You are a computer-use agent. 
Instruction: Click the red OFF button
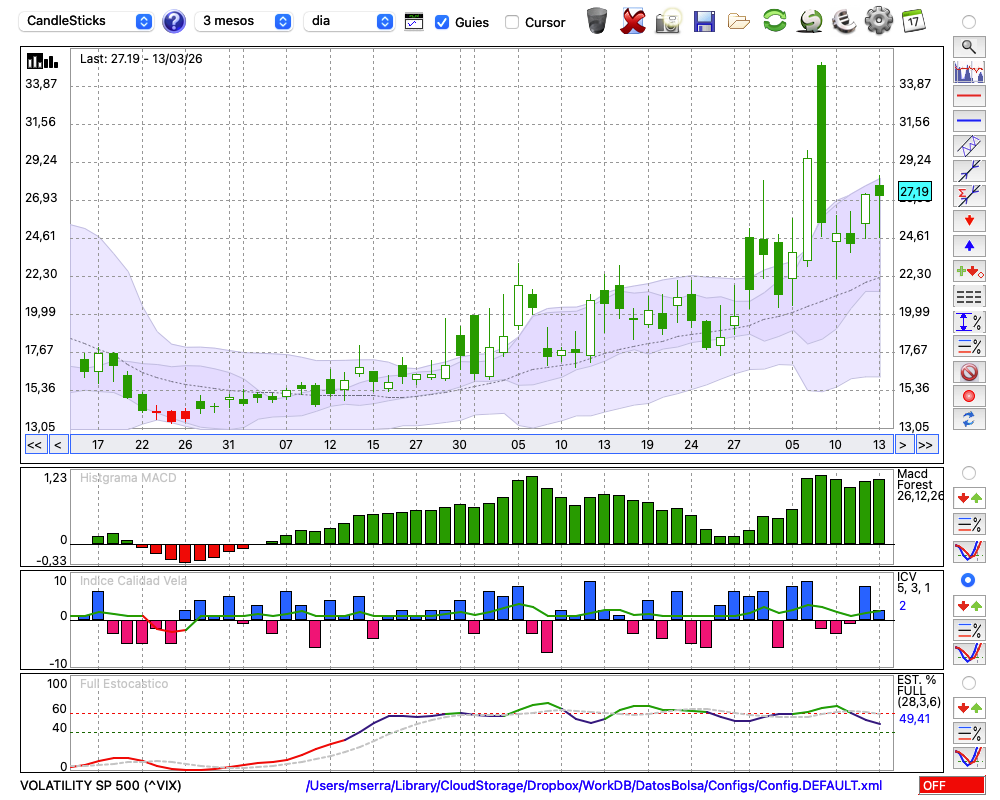950,786
